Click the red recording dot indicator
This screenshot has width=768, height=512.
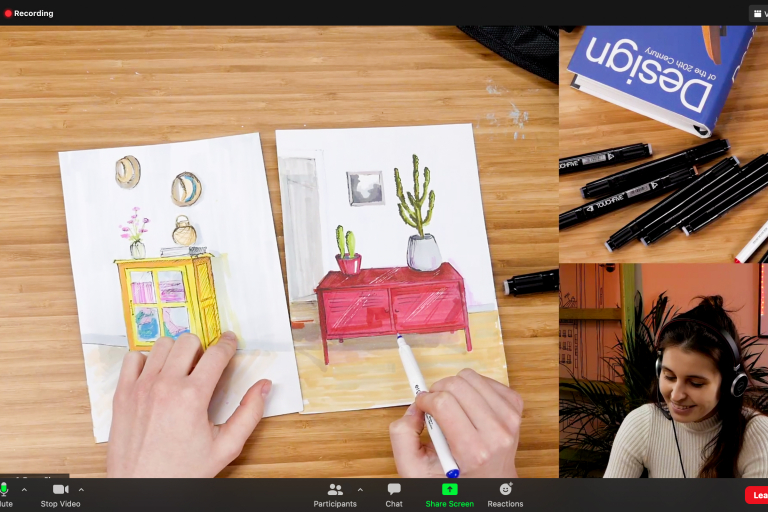click(x=8, y=13)
